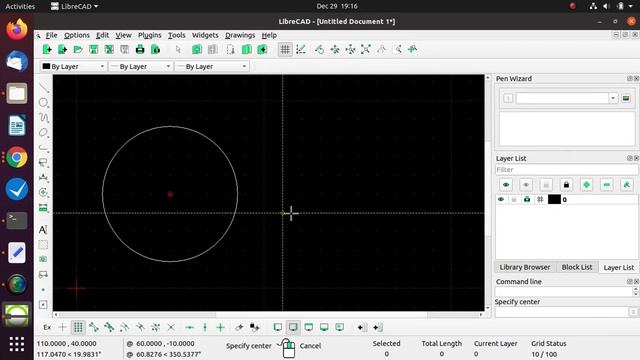Screen dimensions: 640x360
Task: Open the Help menu
Action: click(x=269, y=35)
